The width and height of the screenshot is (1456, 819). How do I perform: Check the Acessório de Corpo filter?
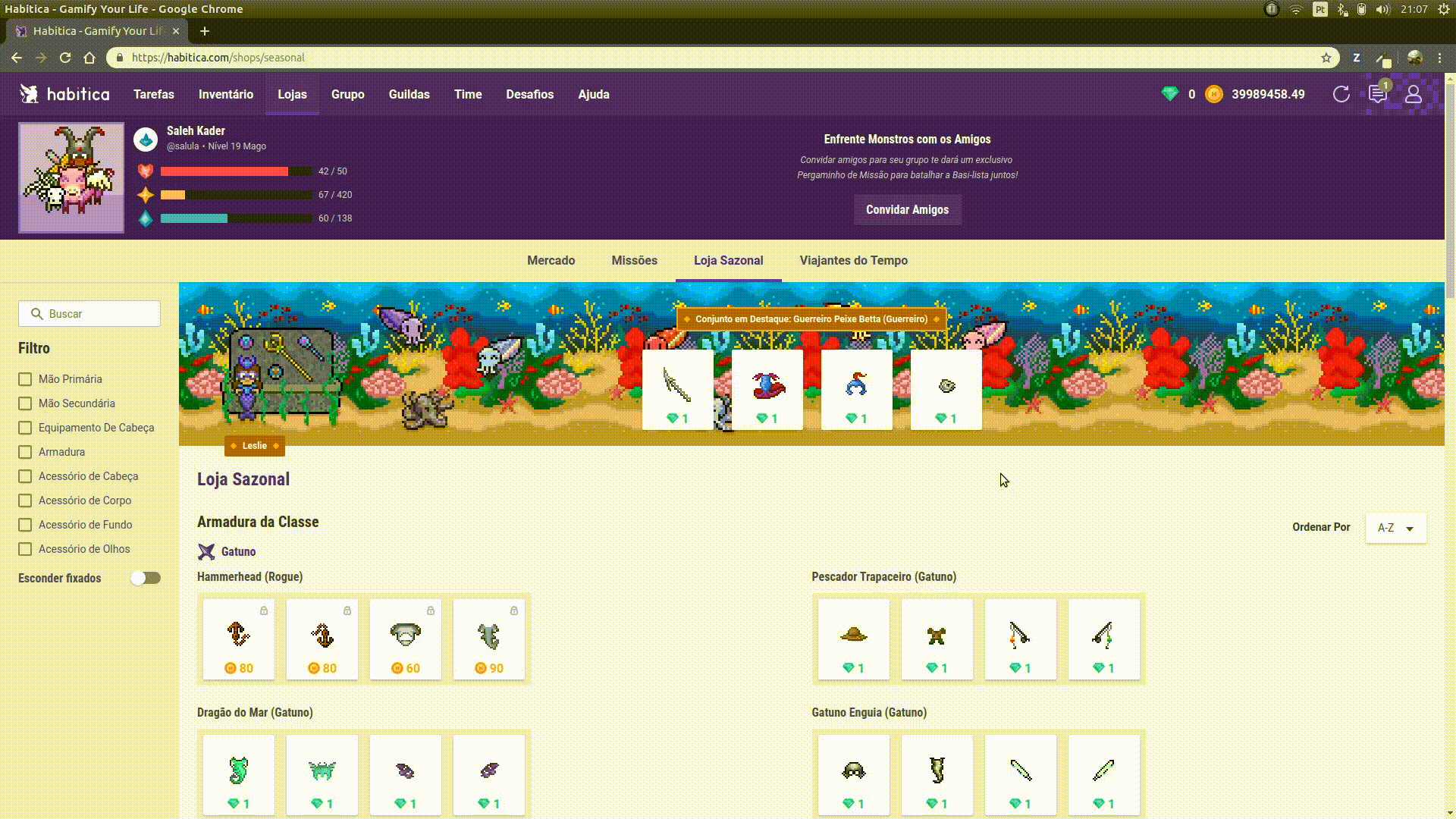click(25, 500)
